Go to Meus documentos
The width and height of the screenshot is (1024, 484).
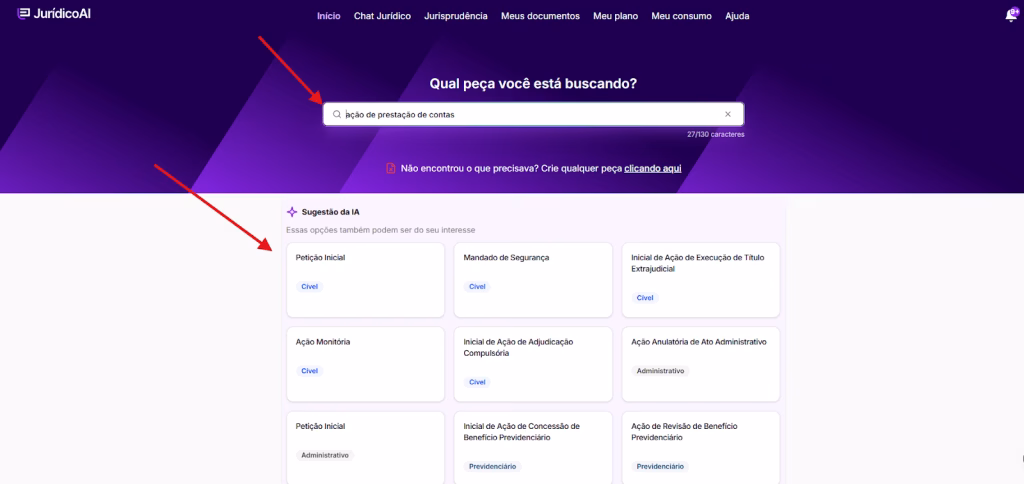[540, 16]
